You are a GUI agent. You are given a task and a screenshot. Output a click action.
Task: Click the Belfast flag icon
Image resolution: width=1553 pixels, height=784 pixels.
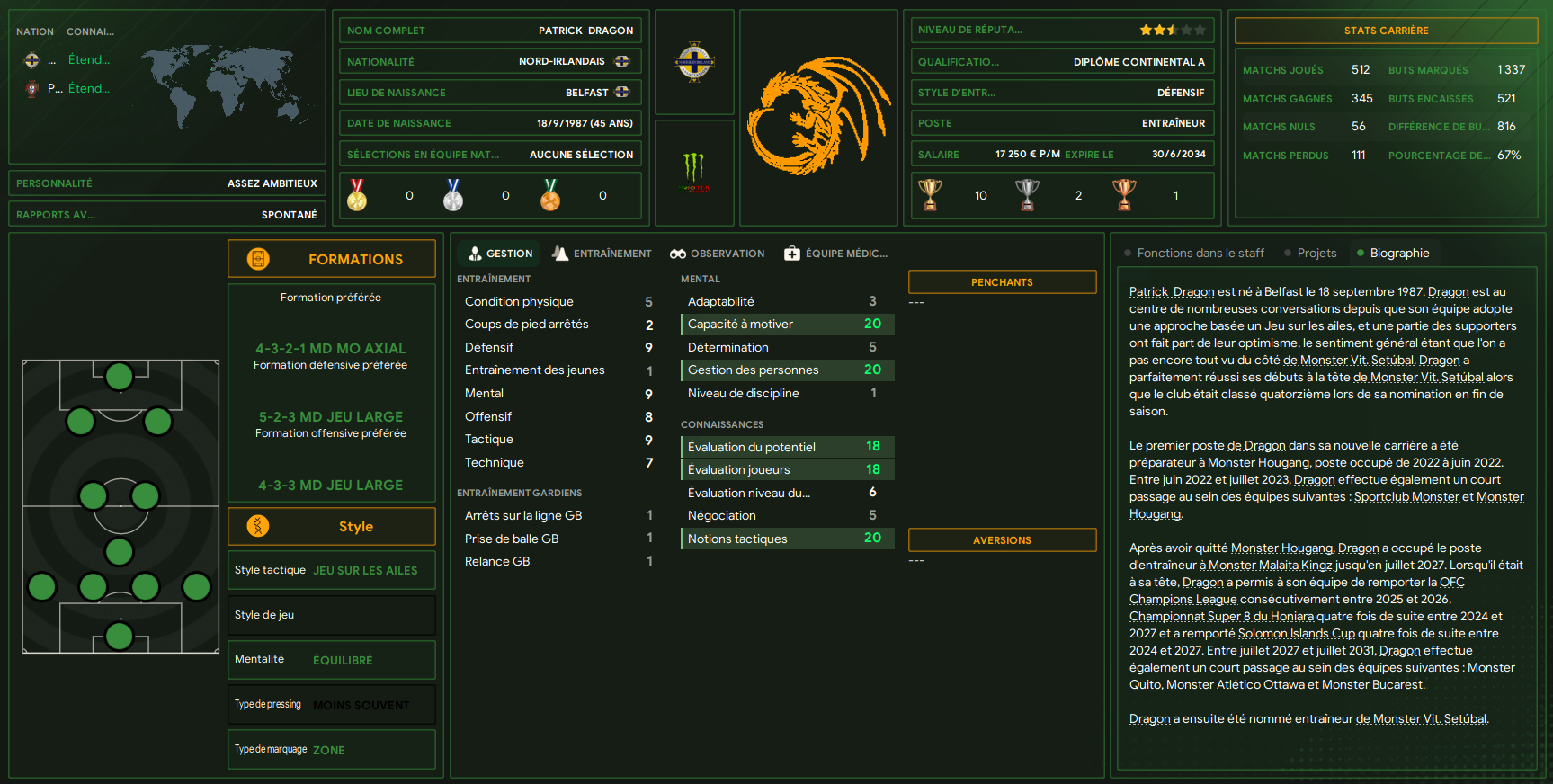tap(621, 92)
